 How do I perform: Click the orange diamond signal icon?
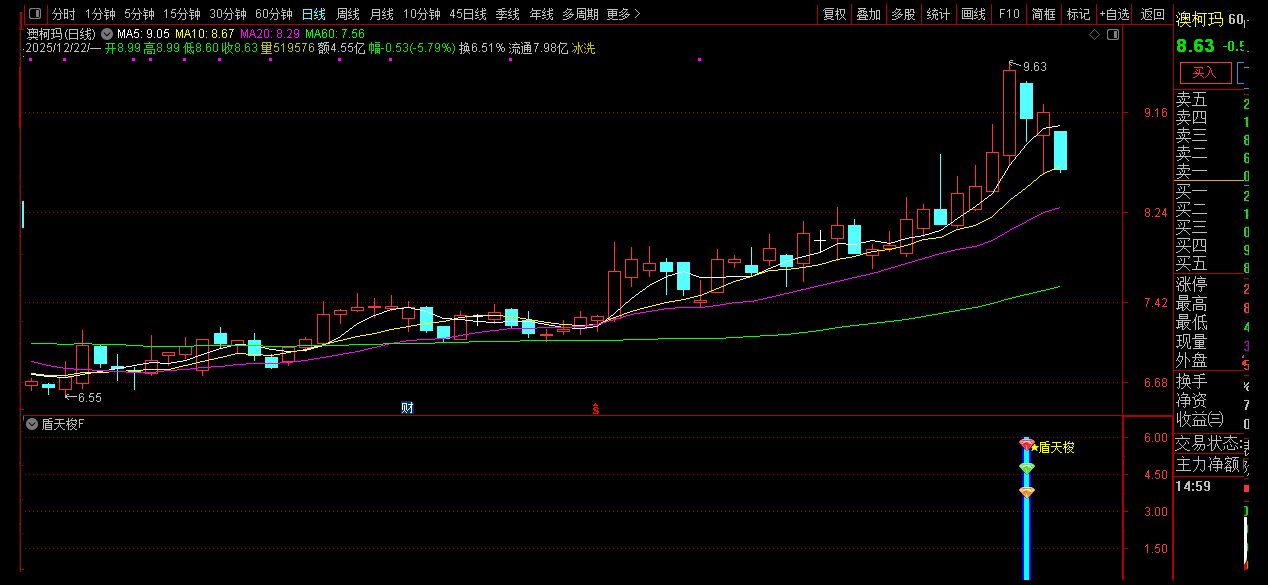point(1027,492)
